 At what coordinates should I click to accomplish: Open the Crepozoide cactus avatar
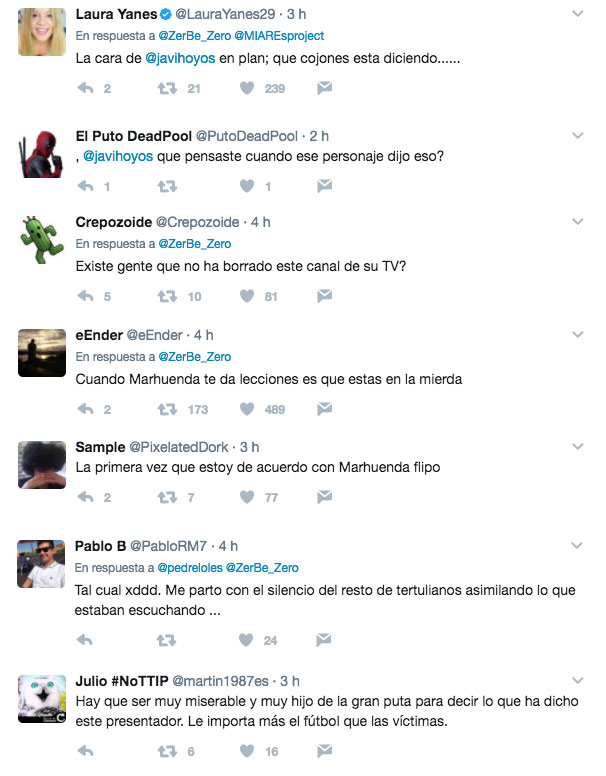(42, 240)
